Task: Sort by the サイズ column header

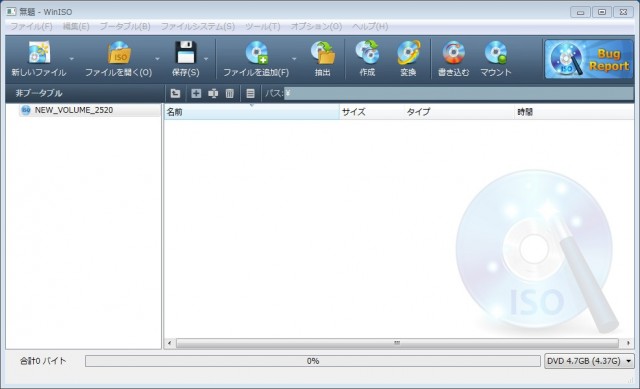Action: coord(371,112)
